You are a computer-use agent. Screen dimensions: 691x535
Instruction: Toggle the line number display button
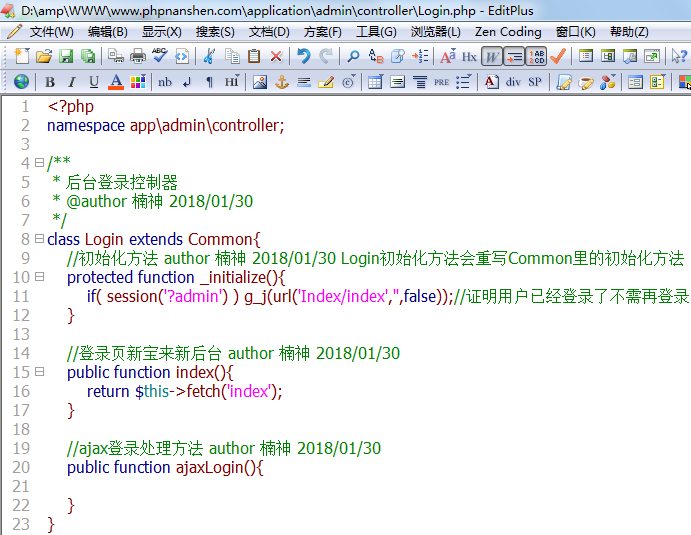point(536,56)
